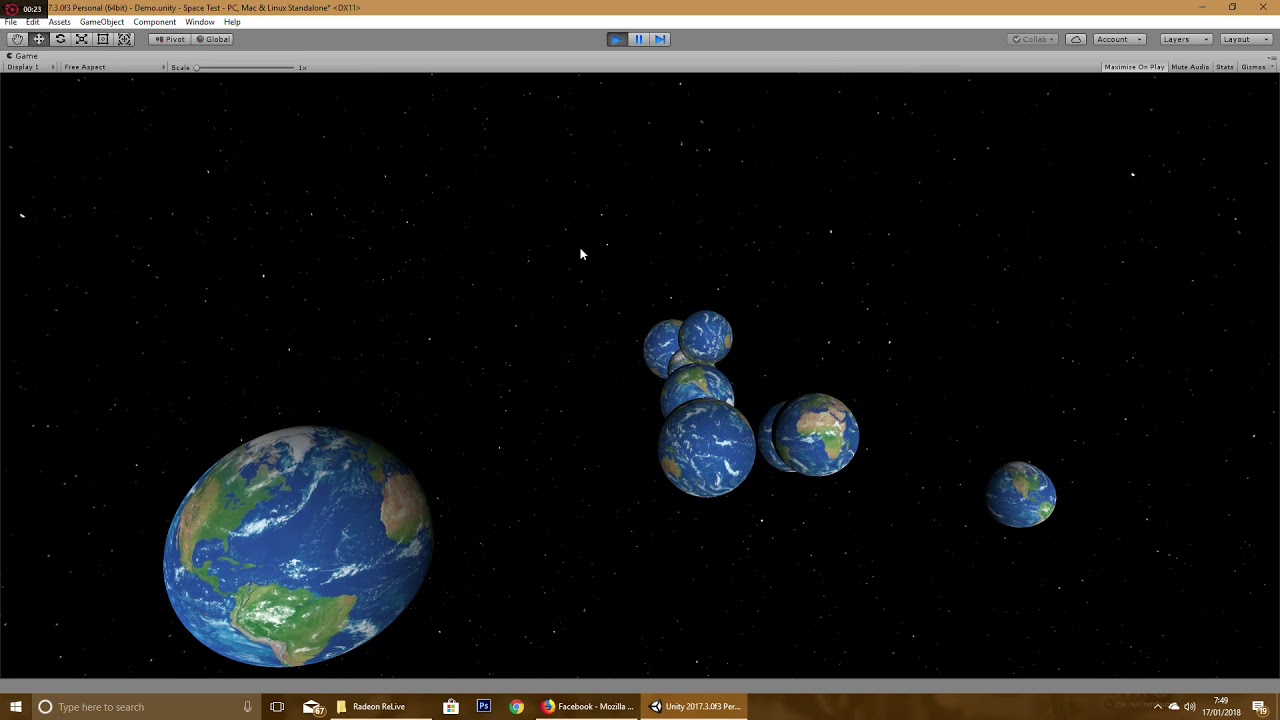Switch to Facebook Firefox window
Image resolution: width=1280 pixels, height=720 pixels.
(x=588, y=707)
